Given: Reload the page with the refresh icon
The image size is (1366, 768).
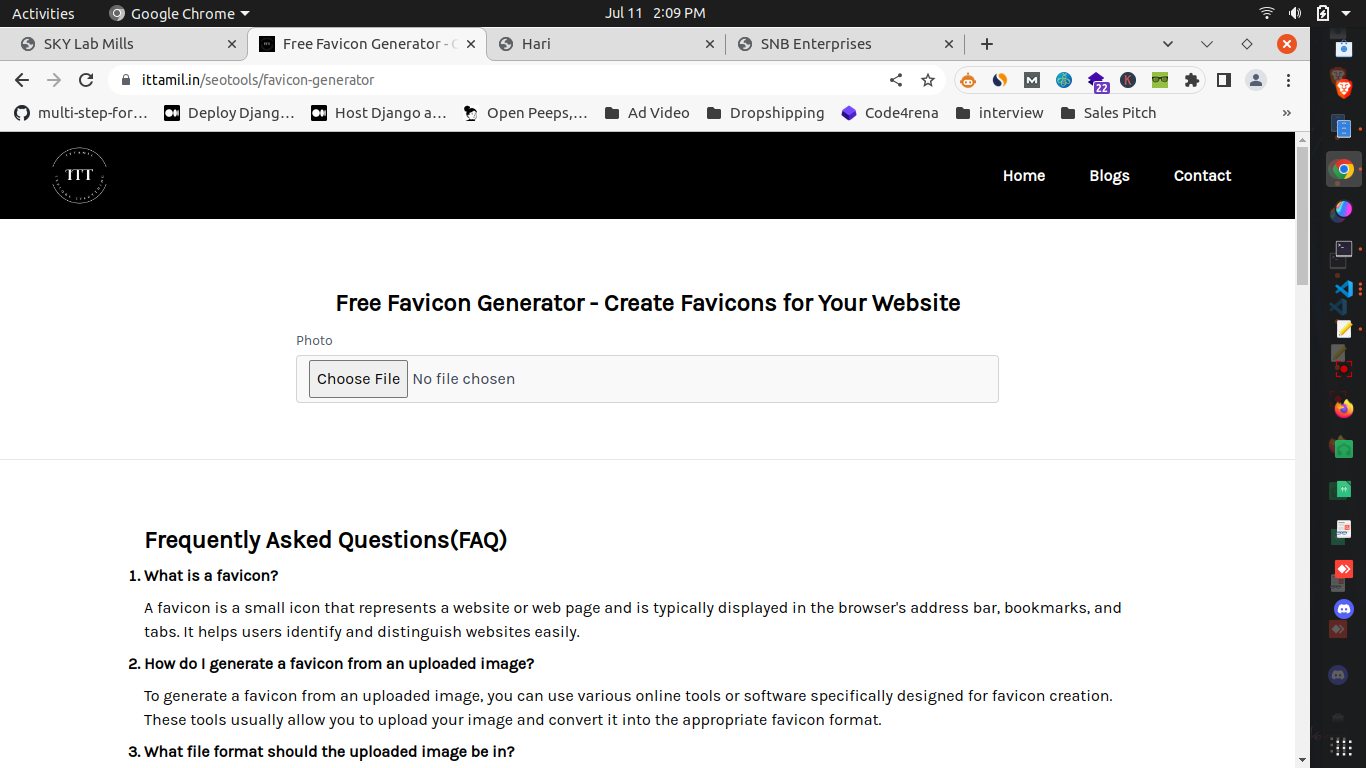Looking at the screenshot, I should (x=86, y=80).
